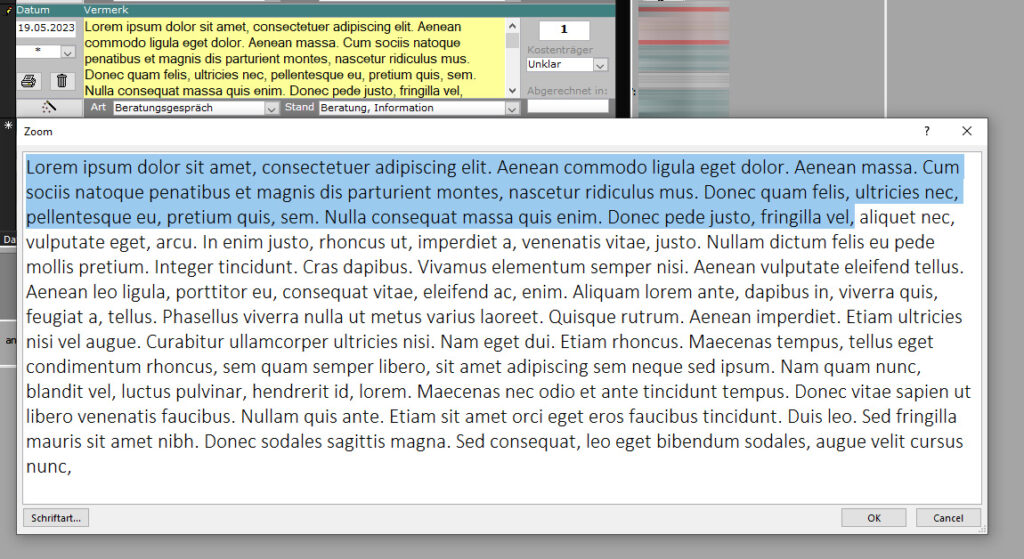Click the Abgerechnet in input field
1024x559 pixels.
click(x=567, y=106)
